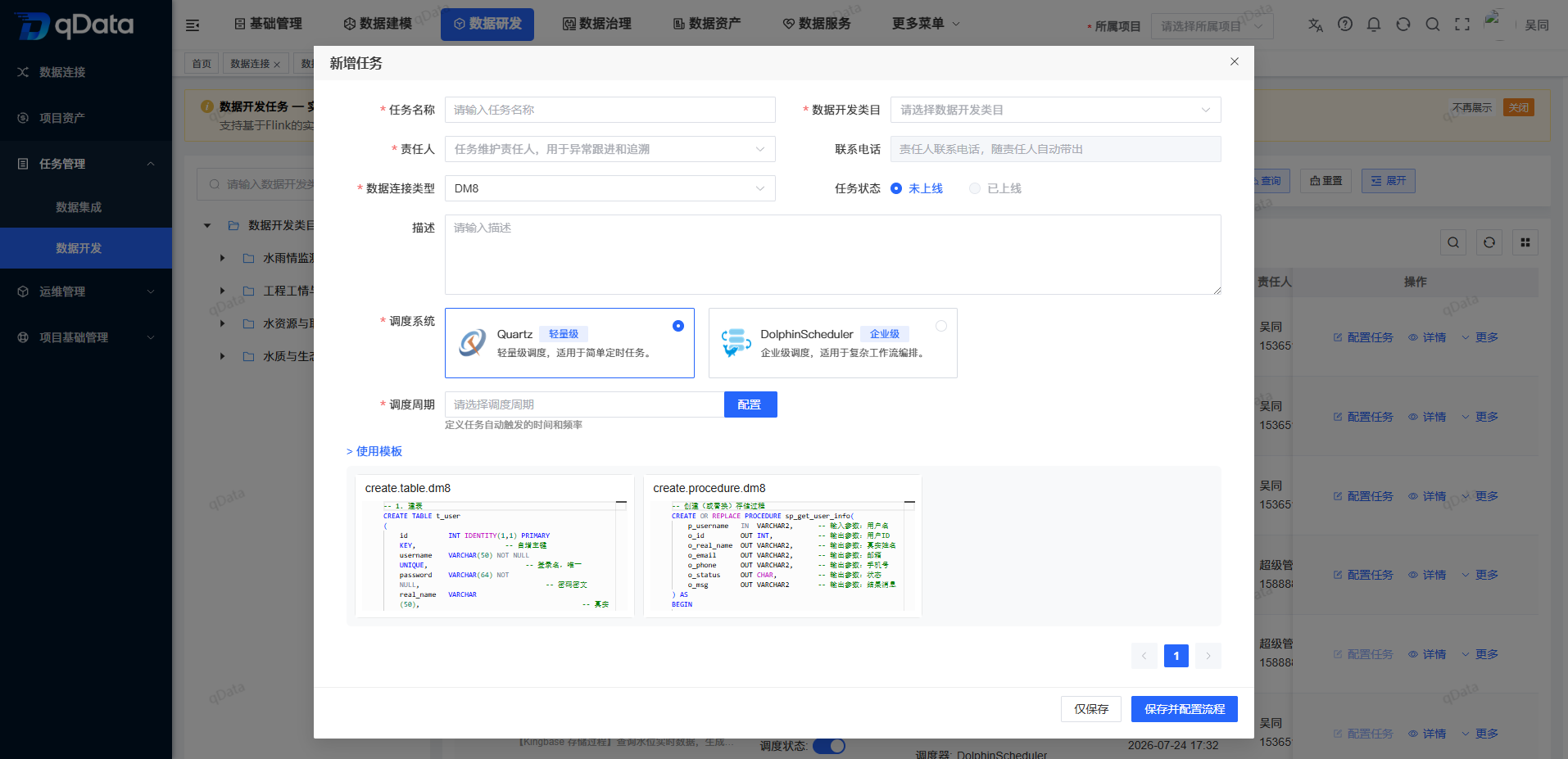Click 不再展示 on the banner
The width and height of the screenshot is (1568, 759).
tap(1472, 107)
